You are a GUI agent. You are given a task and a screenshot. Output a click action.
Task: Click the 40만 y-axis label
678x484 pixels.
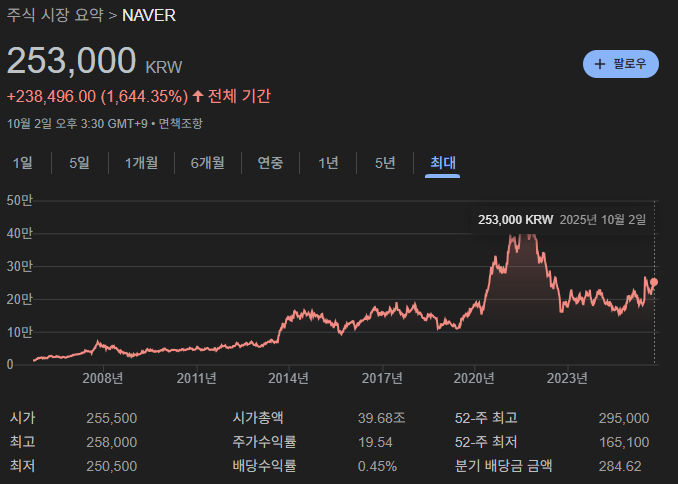pyautogui.click(x=20, y=234)
